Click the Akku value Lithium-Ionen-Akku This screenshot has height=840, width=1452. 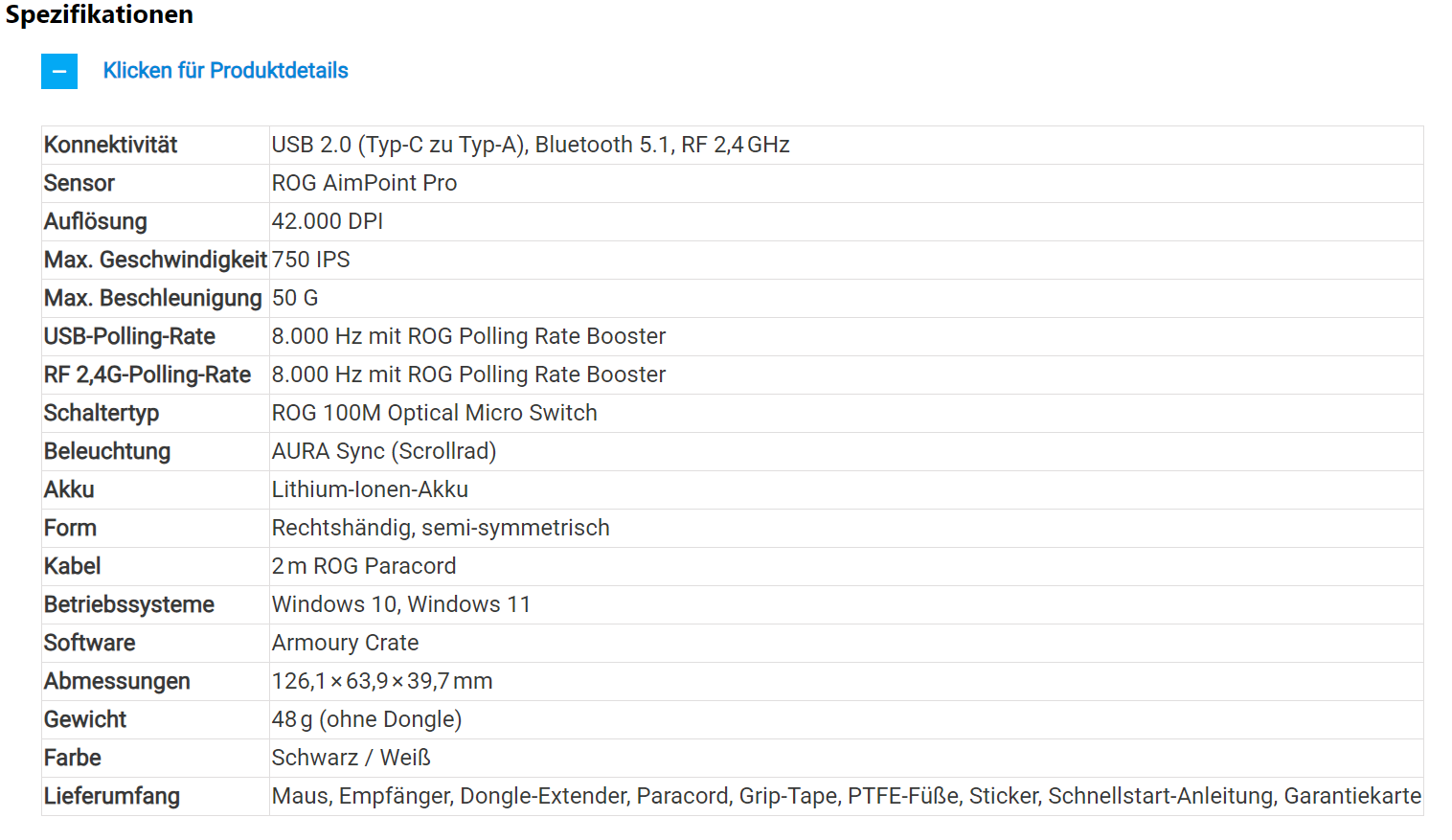tap(370, 489)
